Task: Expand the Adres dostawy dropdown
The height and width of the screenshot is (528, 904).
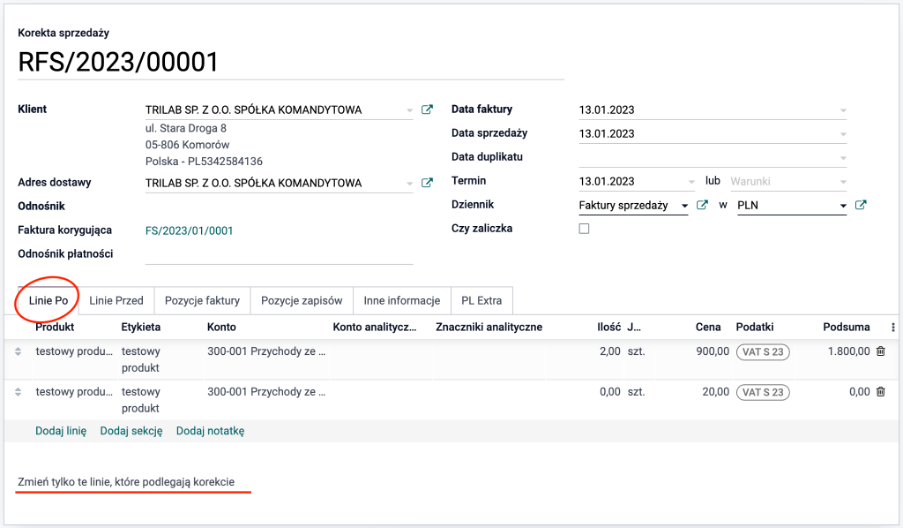Action: (409, 183)
